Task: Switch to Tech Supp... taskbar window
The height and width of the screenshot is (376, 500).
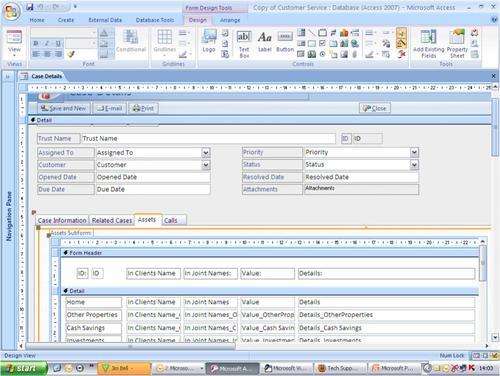Action: tap(340, 368)
